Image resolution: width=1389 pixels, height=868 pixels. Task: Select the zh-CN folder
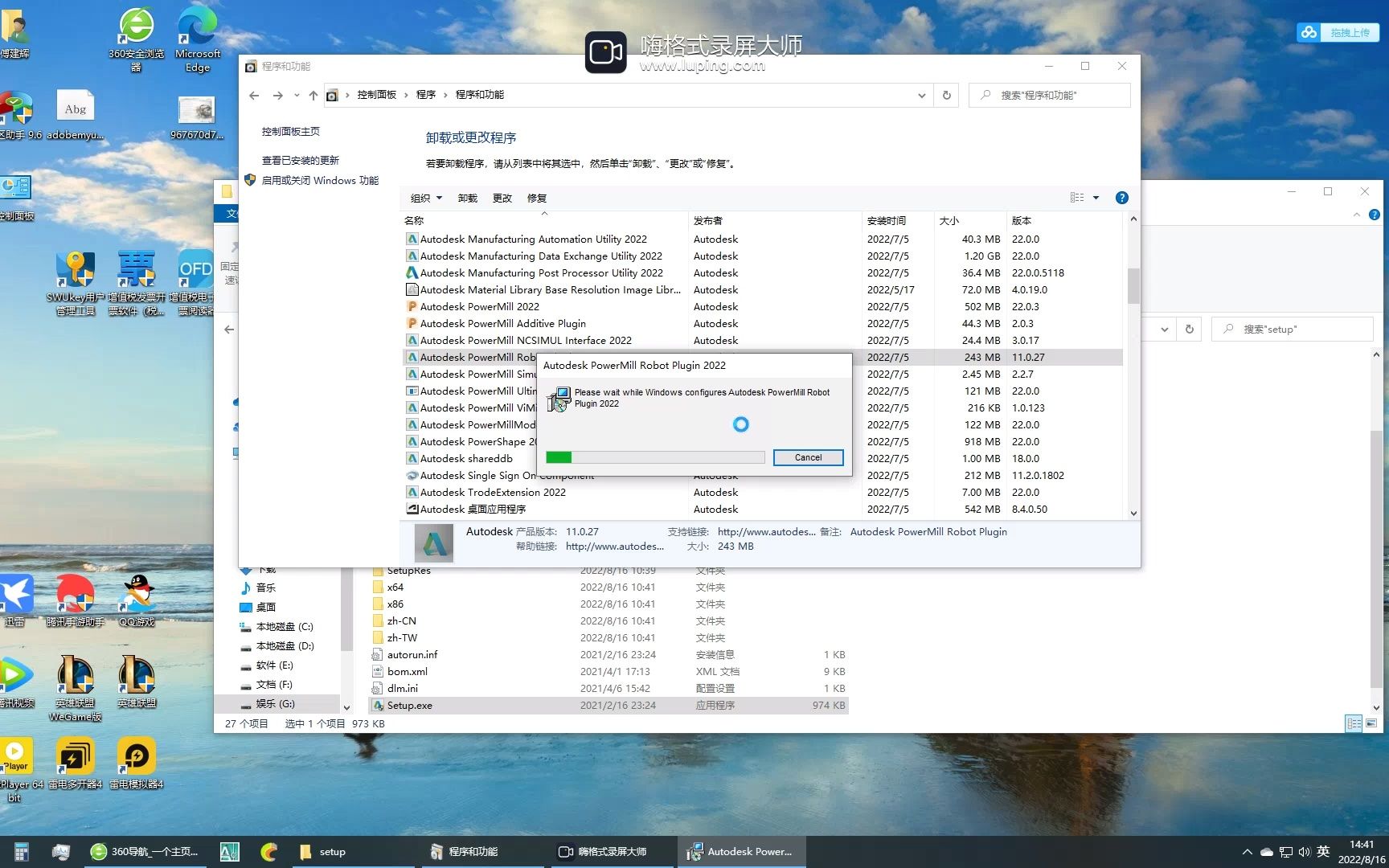(x=608, y=620)
